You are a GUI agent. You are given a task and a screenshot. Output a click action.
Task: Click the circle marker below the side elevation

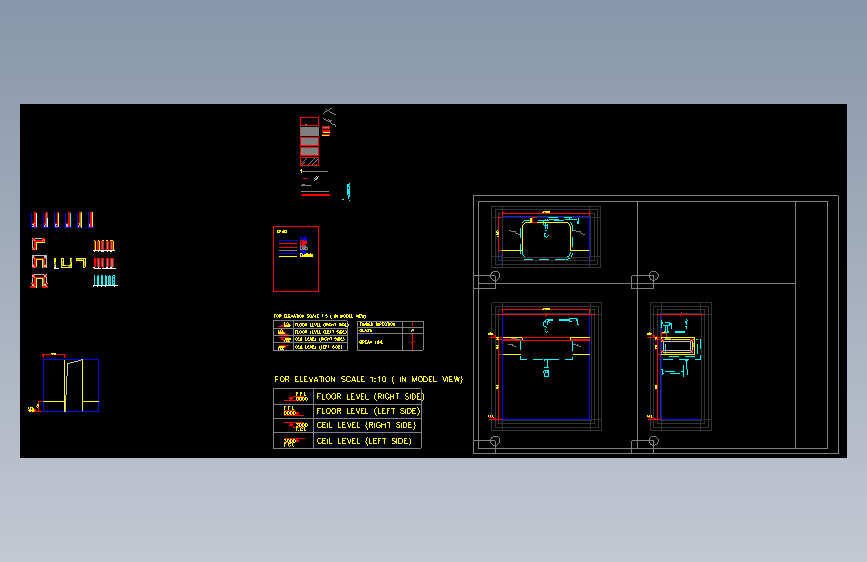coord(654,441)
